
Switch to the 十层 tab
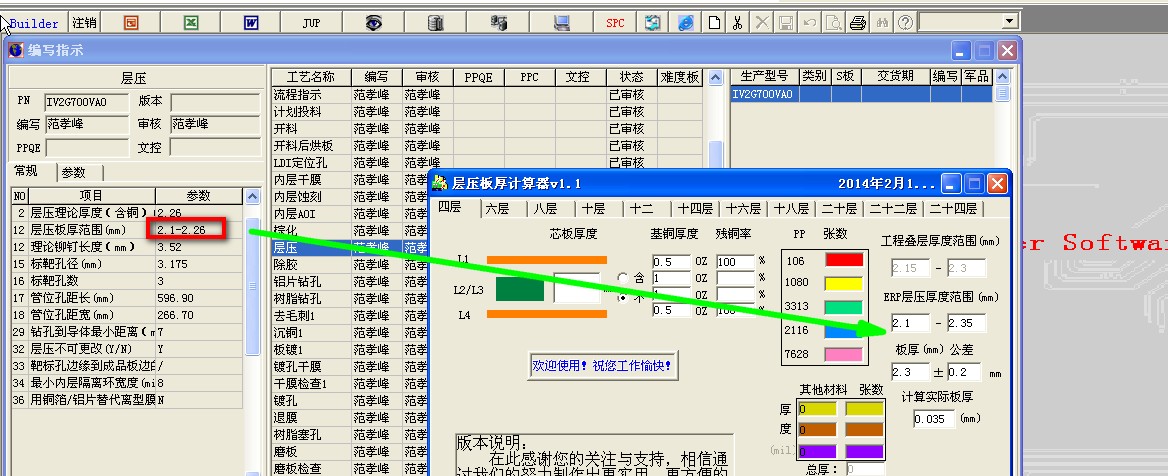593,209
